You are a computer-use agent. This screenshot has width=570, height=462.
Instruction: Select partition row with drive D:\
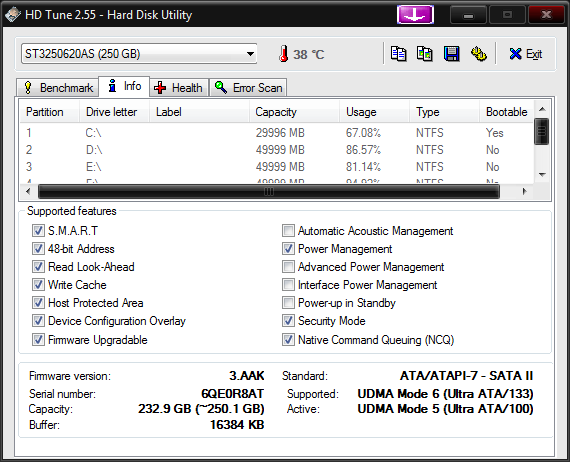point(277,150)
